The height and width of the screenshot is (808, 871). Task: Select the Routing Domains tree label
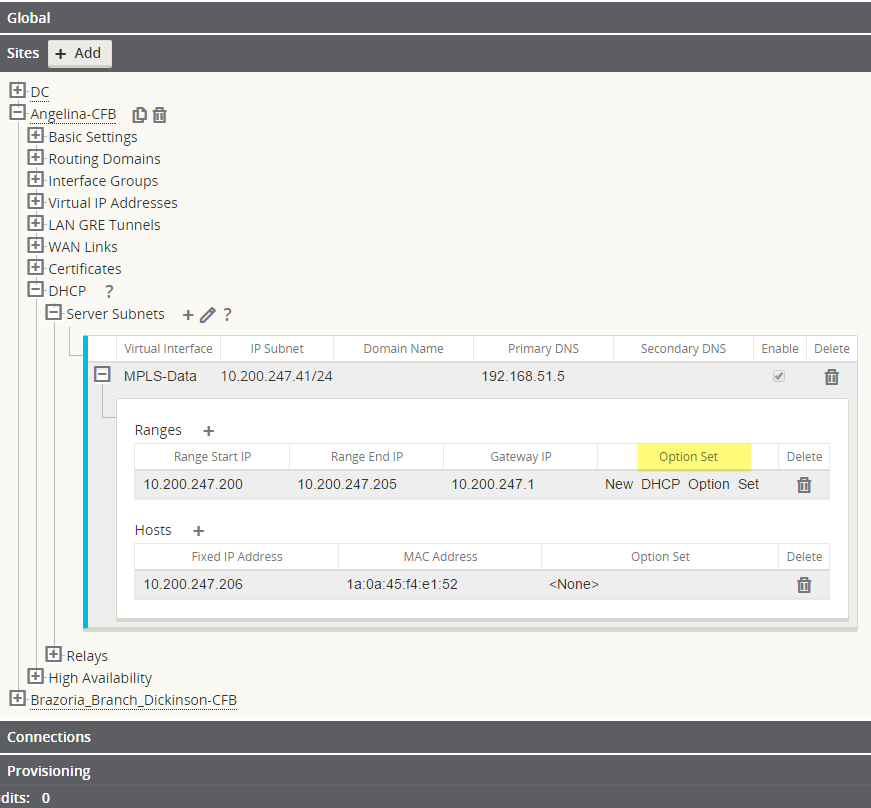tap(104, 159)
